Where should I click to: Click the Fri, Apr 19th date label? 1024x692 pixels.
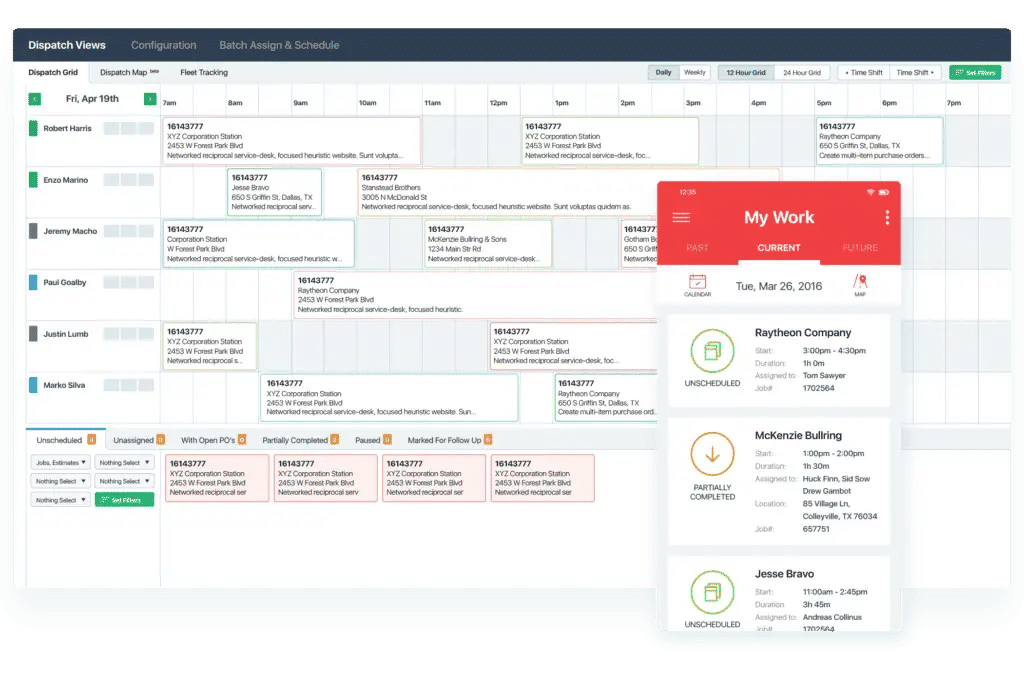click(x=92, y=99)
